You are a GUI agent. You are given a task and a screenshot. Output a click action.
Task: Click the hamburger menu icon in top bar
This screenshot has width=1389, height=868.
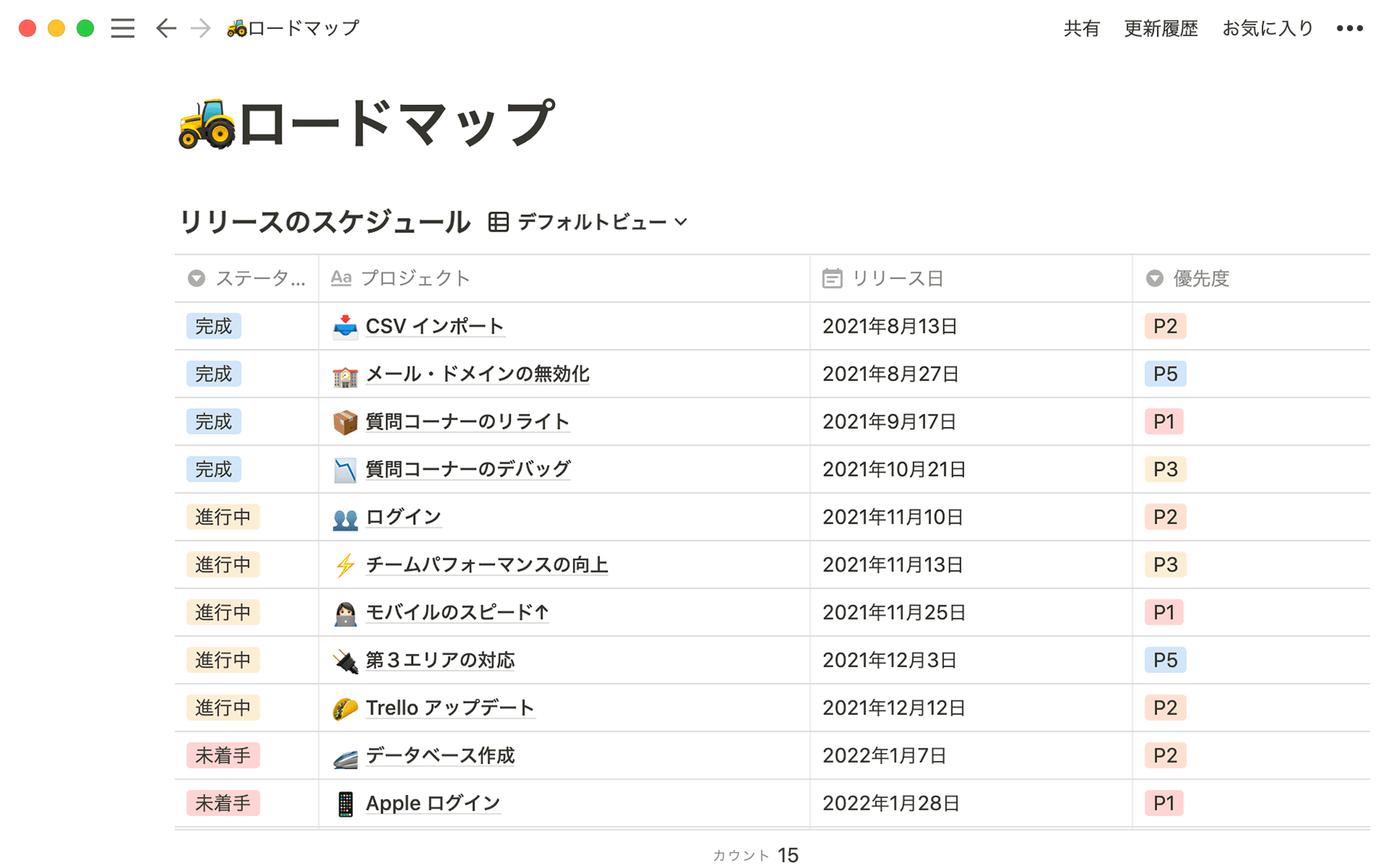tap(122, 27)
